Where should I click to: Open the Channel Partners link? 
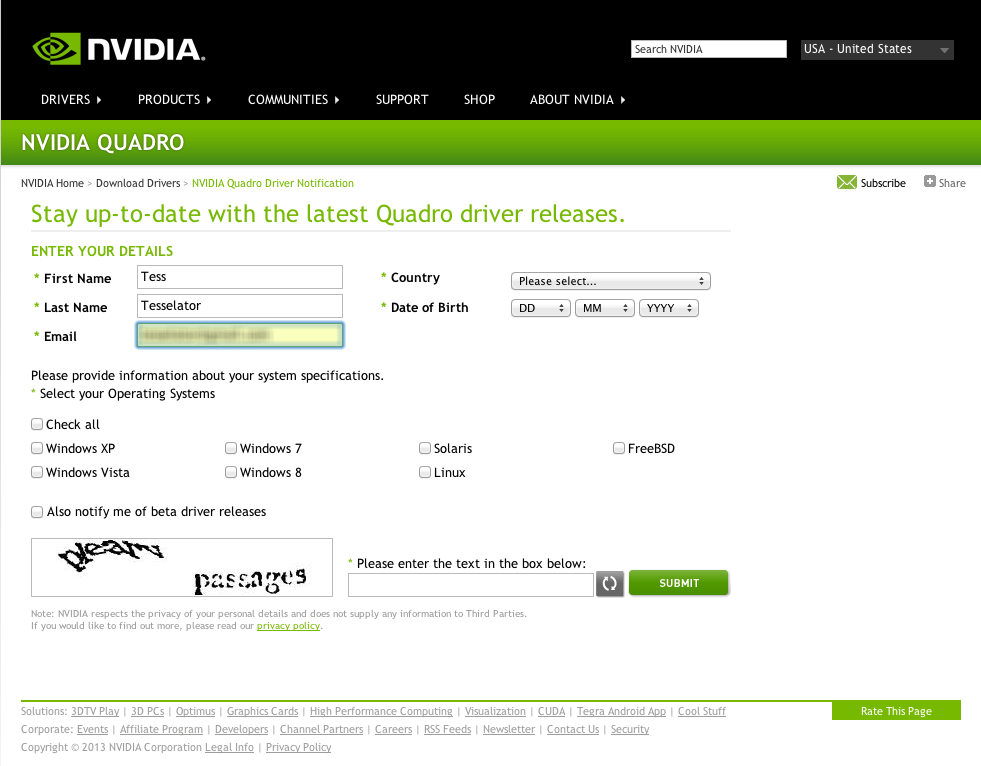click(x=322, y=729)
